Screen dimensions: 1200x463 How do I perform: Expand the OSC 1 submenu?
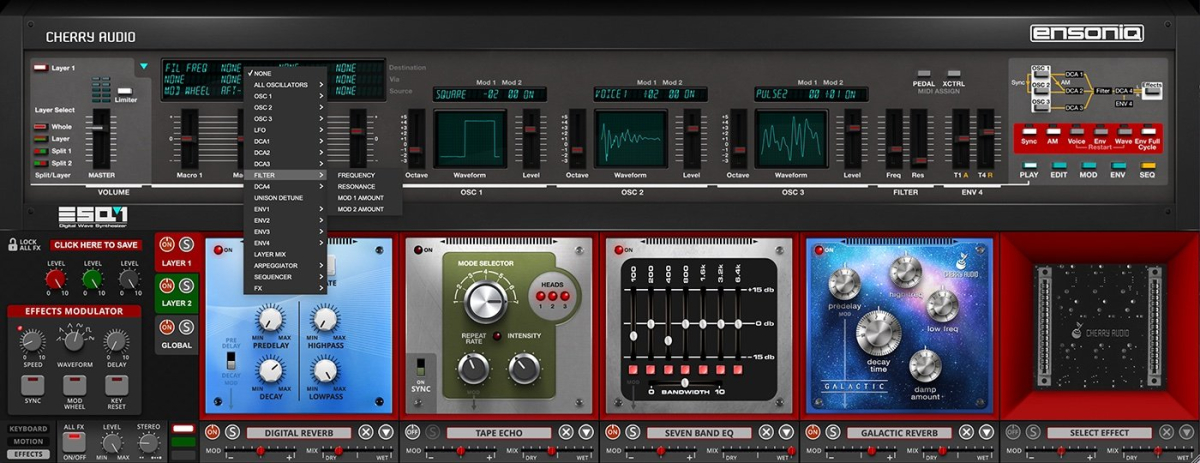(286, 96)
